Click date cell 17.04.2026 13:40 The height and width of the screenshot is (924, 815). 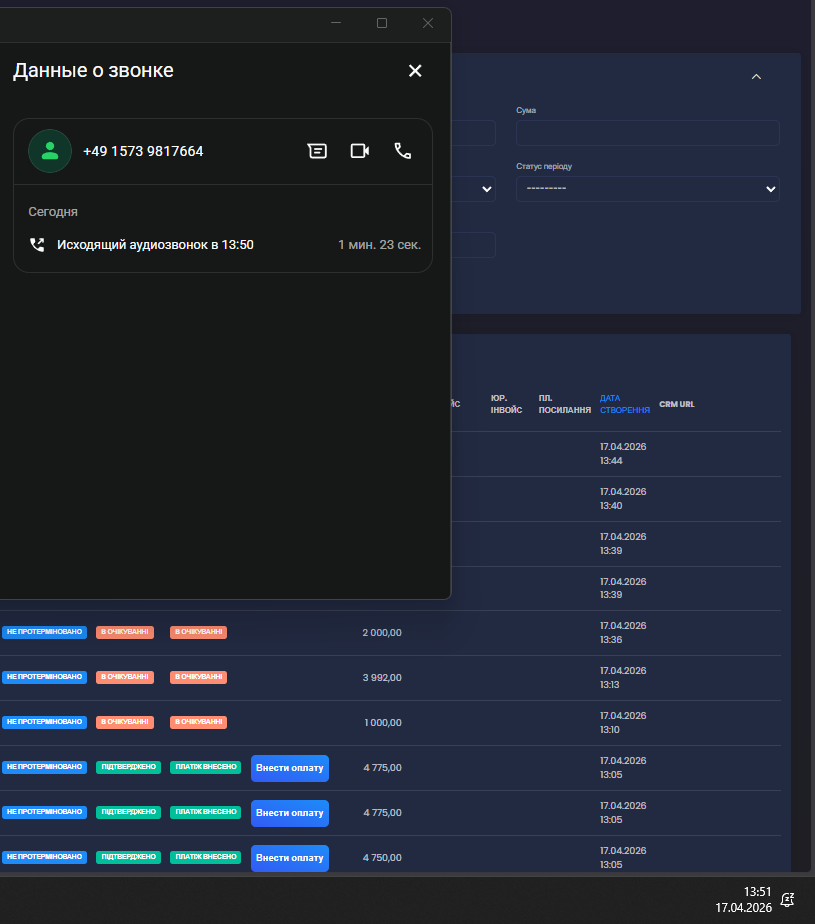[x=623, y=499]
